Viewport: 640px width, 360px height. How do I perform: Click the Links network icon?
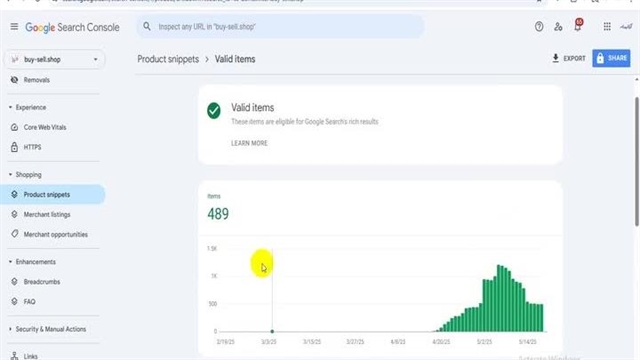pos(14,356)
